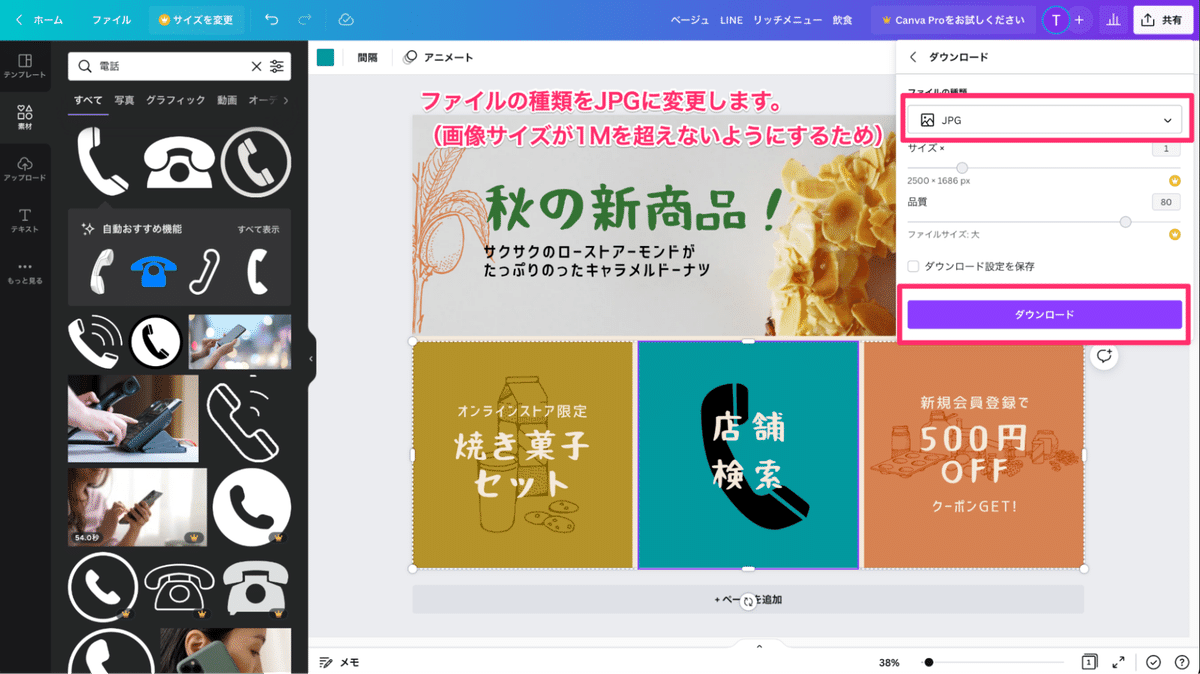This screenshot has width=1200, height=674.
Task: Select the black phone graphic on the teal tile
Action: 754,455
